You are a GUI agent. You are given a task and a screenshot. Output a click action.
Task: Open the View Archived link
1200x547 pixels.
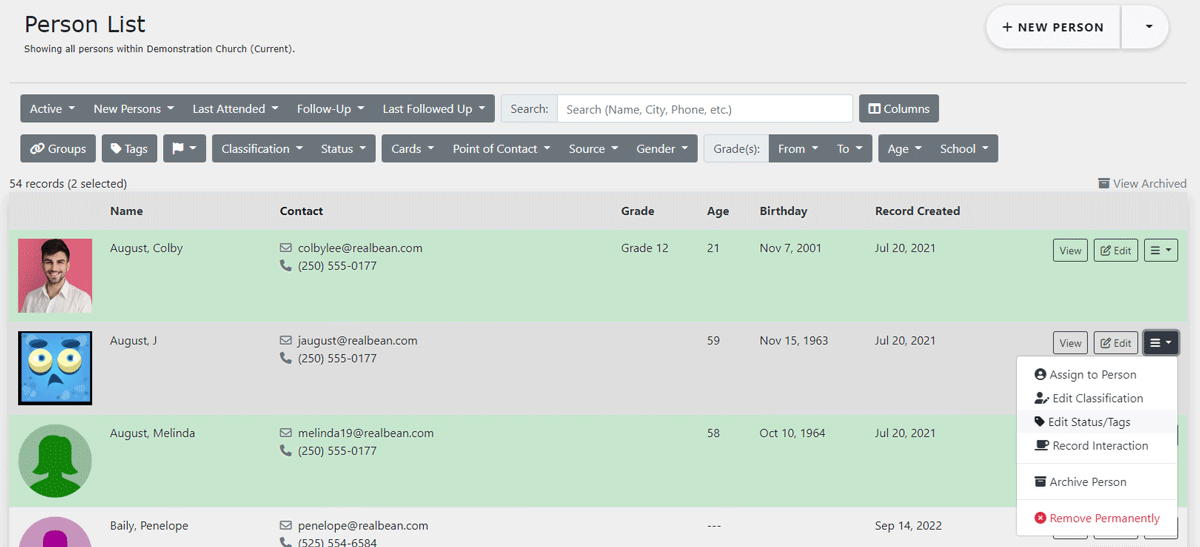pyautogui.click(x=1142, y=184)
